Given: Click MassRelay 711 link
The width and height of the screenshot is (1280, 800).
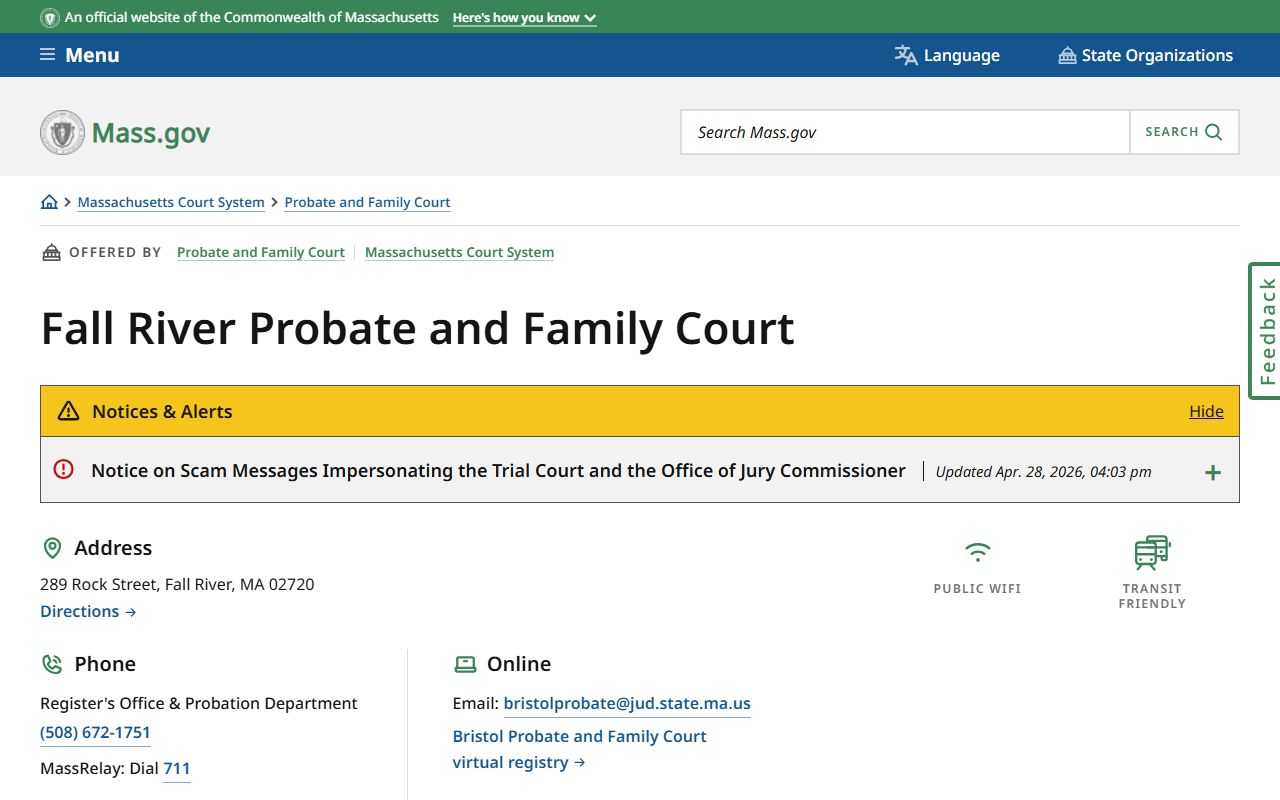Looking at the screenshot, I should [177, 769].
